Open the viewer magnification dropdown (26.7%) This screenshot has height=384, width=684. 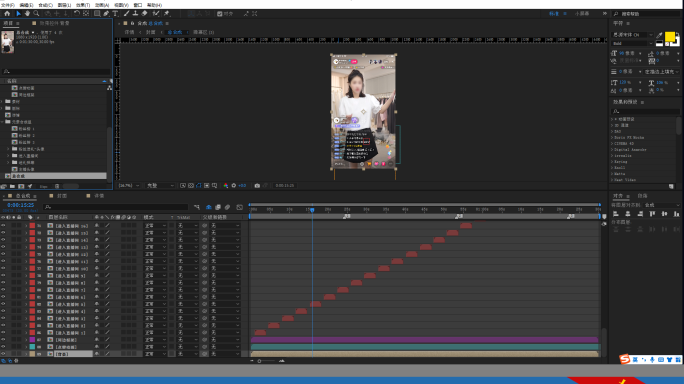click(129, 185)
